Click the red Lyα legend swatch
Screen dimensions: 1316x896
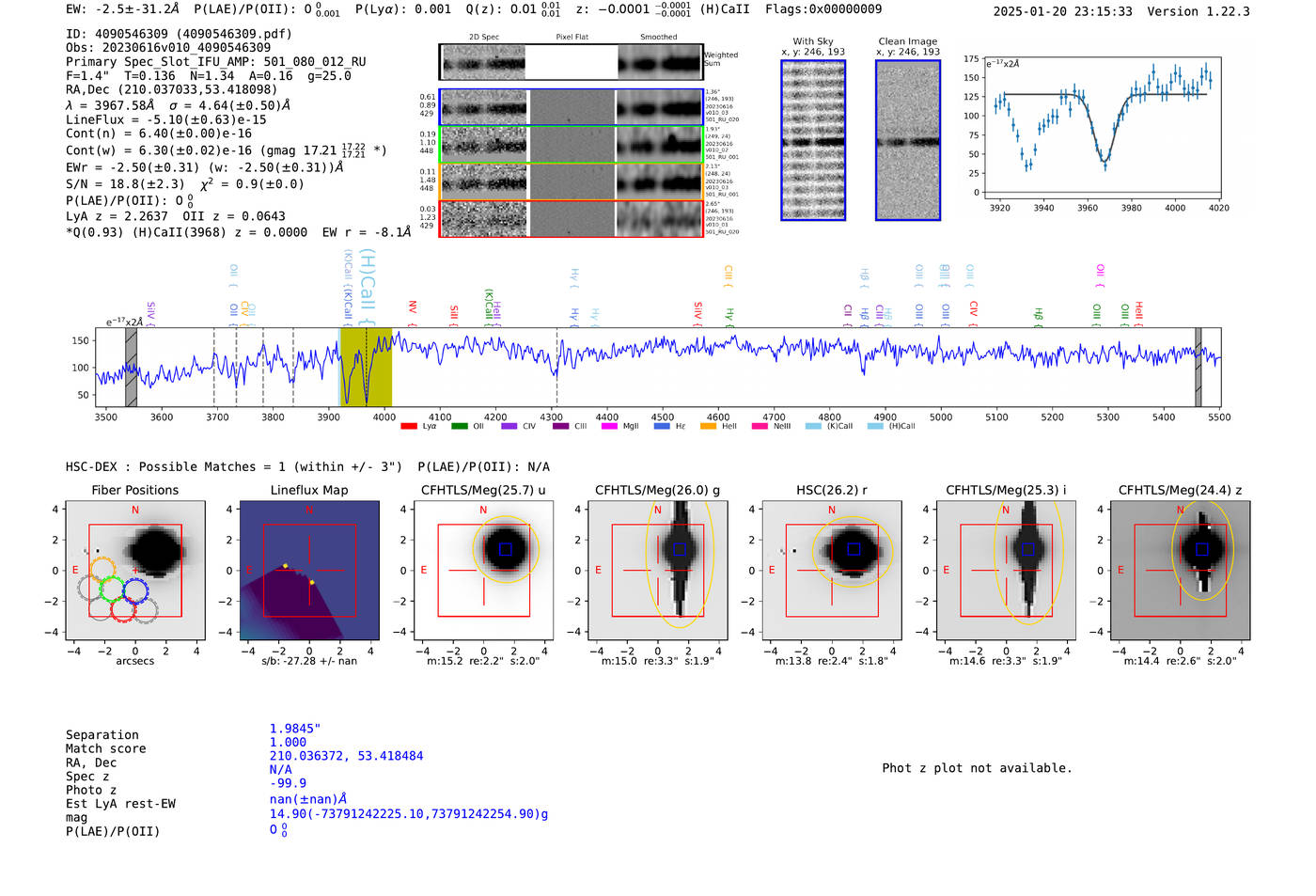click(x=408, y=427)
